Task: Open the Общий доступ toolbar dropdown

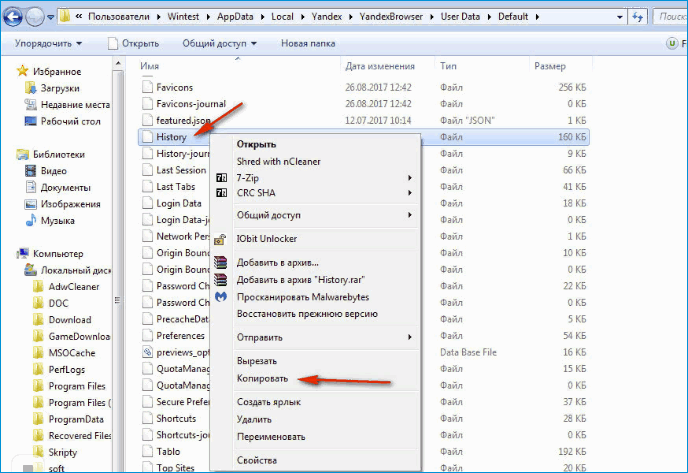Action: tap(220, 44)
